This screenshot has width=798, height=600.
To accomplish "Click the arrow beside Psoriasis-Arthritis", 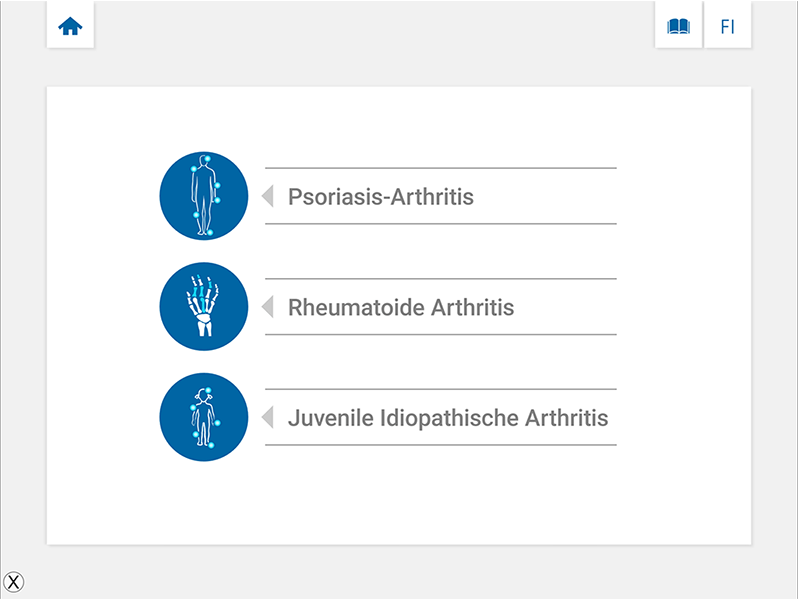I will [268, 196].
